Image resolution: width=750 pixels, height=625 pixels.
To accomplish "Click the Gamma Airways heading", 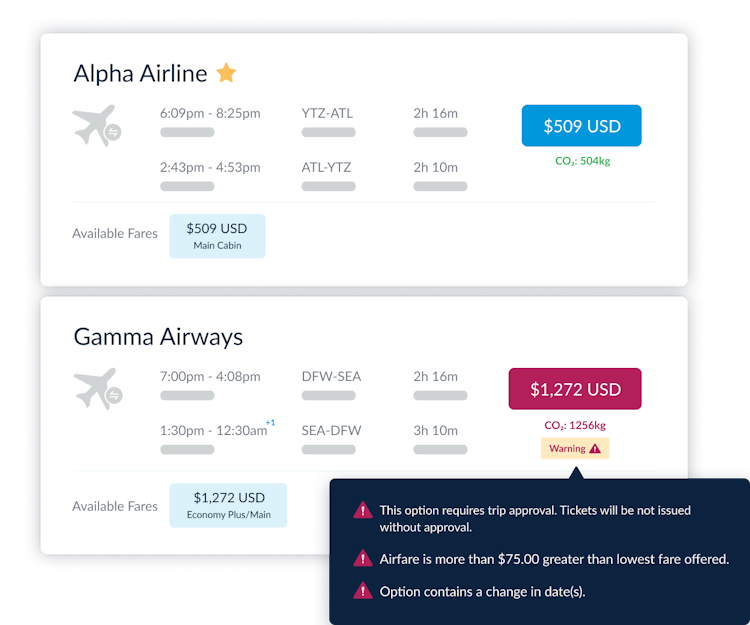I will point(158,337).
